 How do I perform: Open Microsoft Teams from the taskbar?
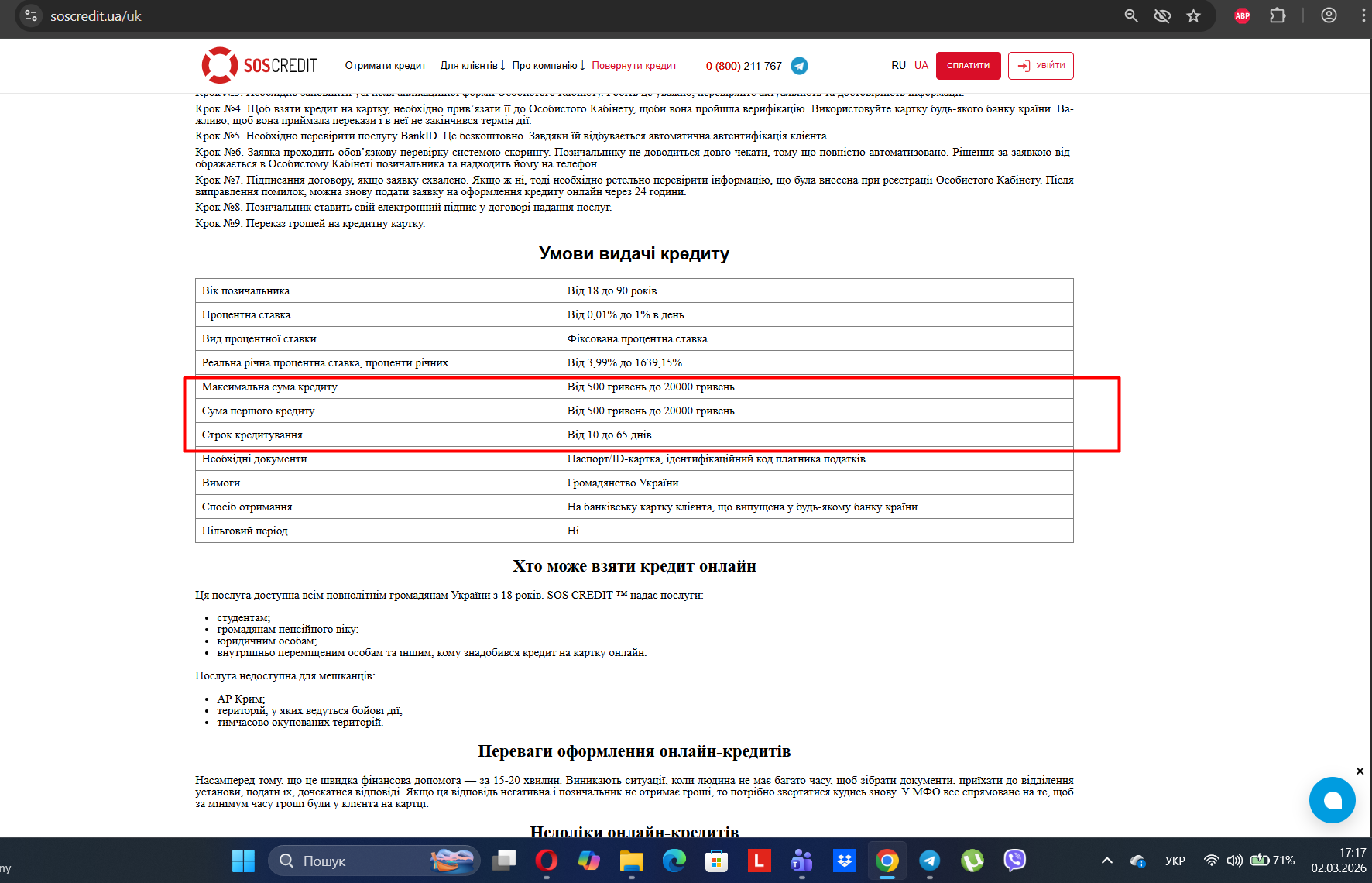pos(802,861)
